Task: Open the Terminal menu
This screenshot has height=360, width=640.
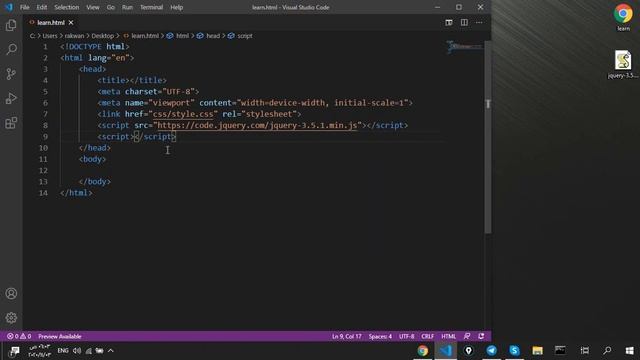Action: click(151, 7)
